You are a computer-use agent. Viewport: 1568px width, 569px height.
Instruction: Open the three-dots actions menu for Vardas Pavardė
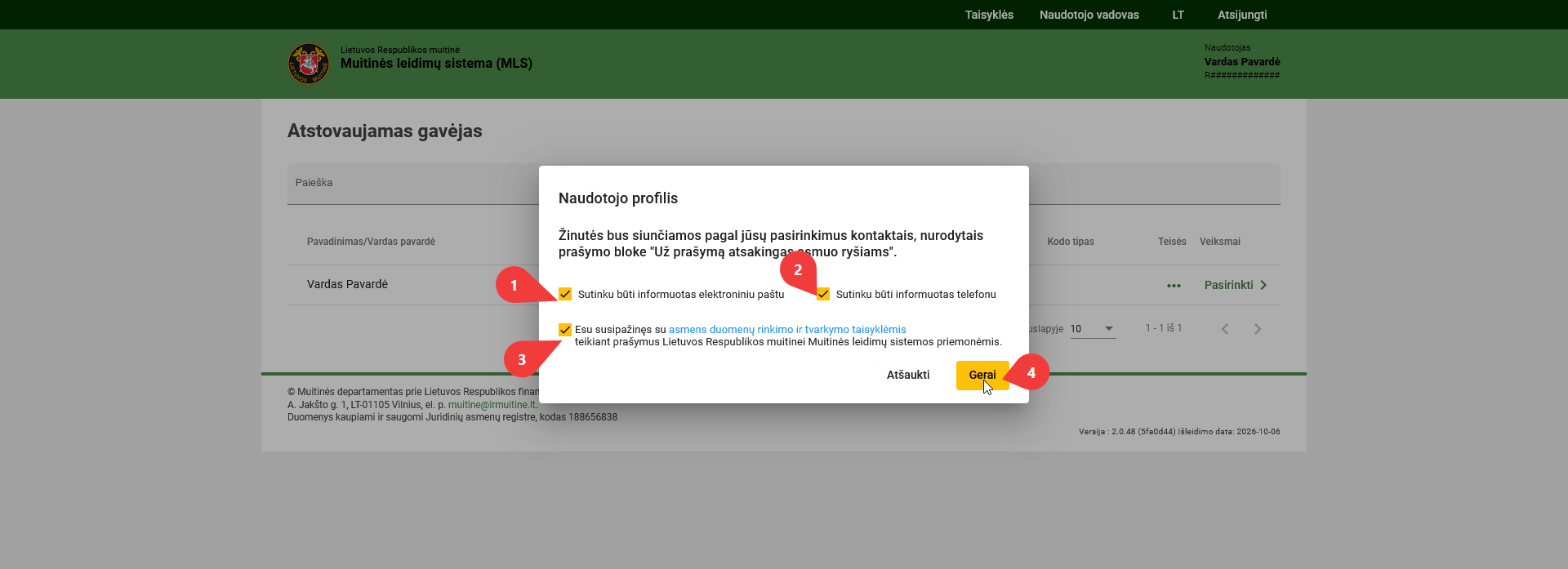[x=1174, y=286]
